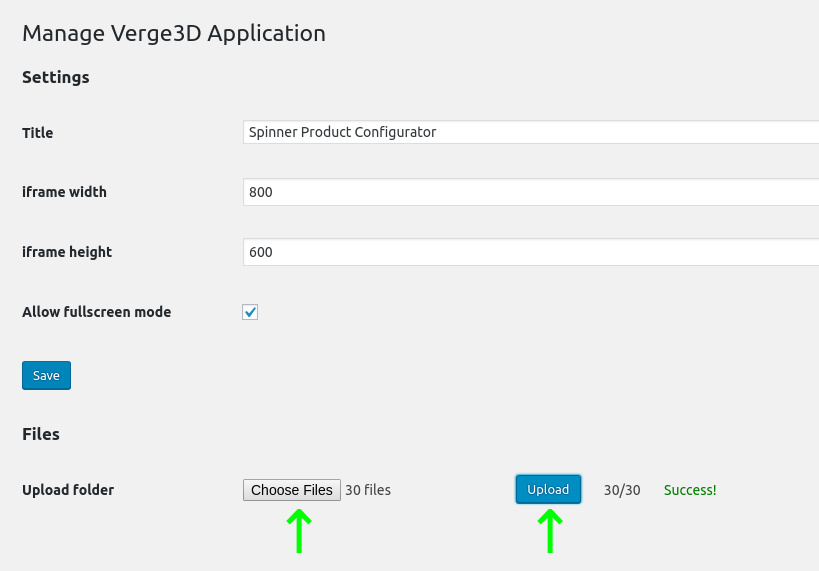Click the Title label

click(x=38, y=133)
